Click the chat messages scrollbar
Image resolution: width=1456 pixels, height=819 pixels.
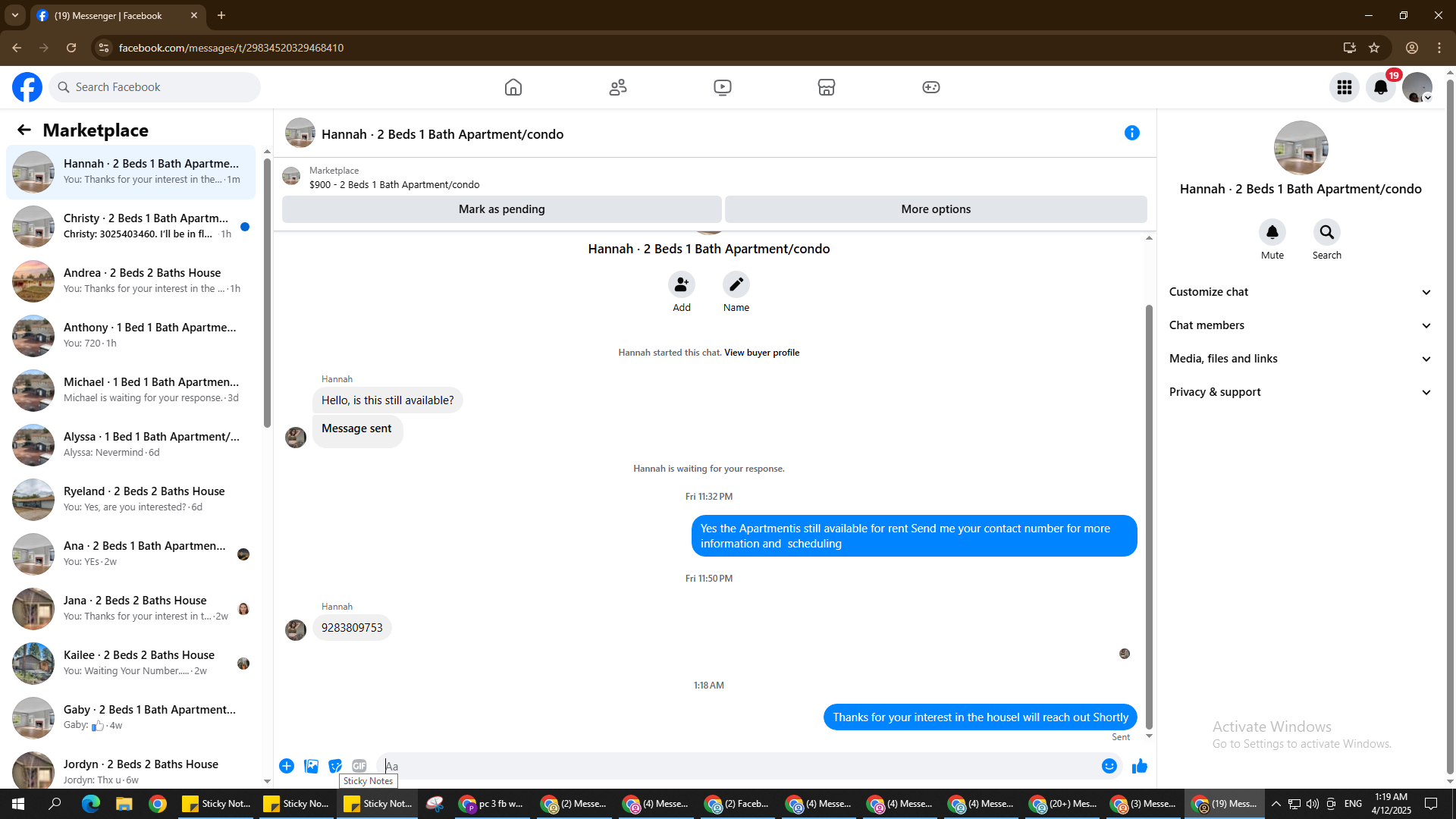point(1149,516)
